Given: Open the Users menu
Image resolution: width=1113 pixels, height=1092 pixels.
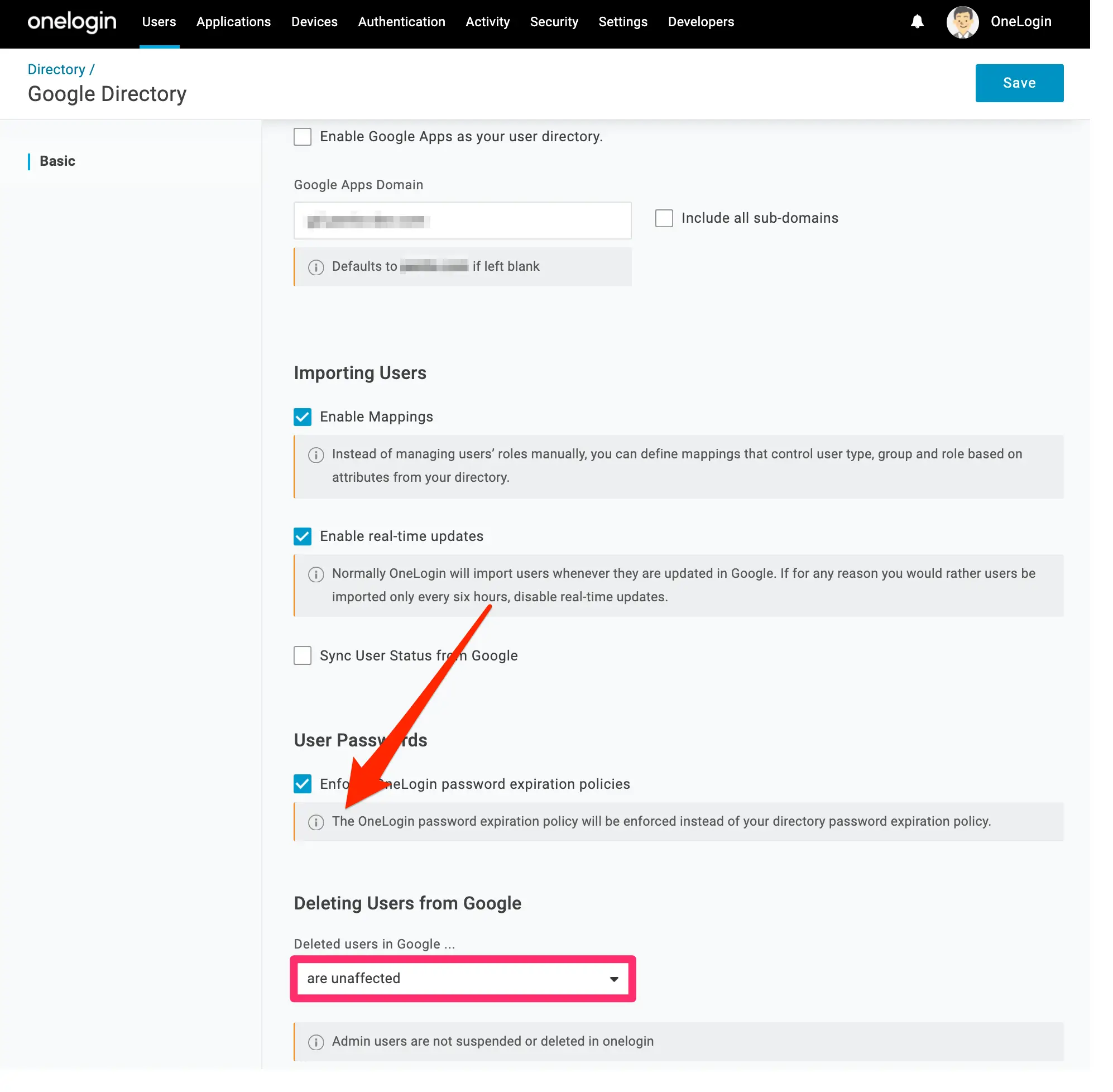Looking at the screenshot, I should coord(159,22).
